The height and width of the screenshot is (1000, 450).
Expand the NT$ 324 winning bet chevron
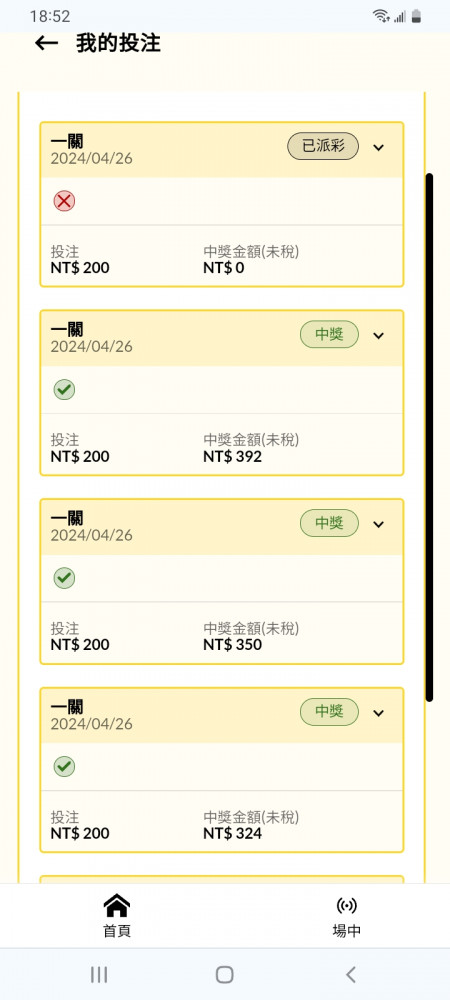[x=379, y=712]
